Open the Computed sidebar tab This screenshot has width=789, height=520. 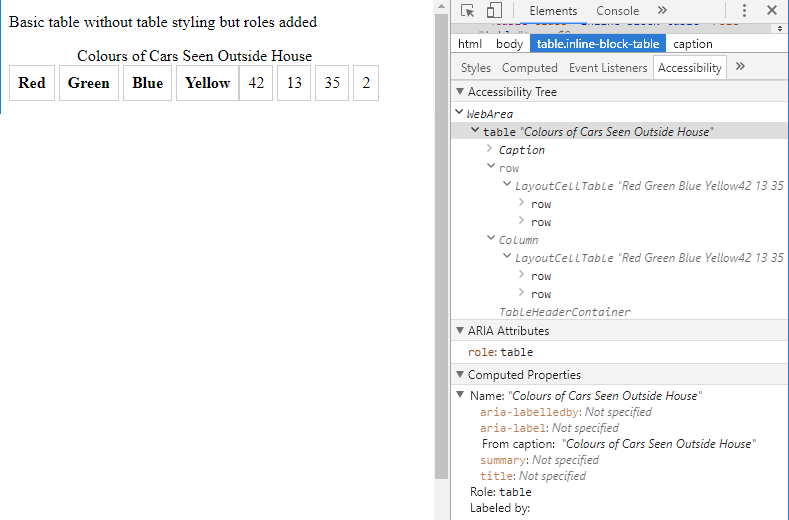[x=529, y=68]
